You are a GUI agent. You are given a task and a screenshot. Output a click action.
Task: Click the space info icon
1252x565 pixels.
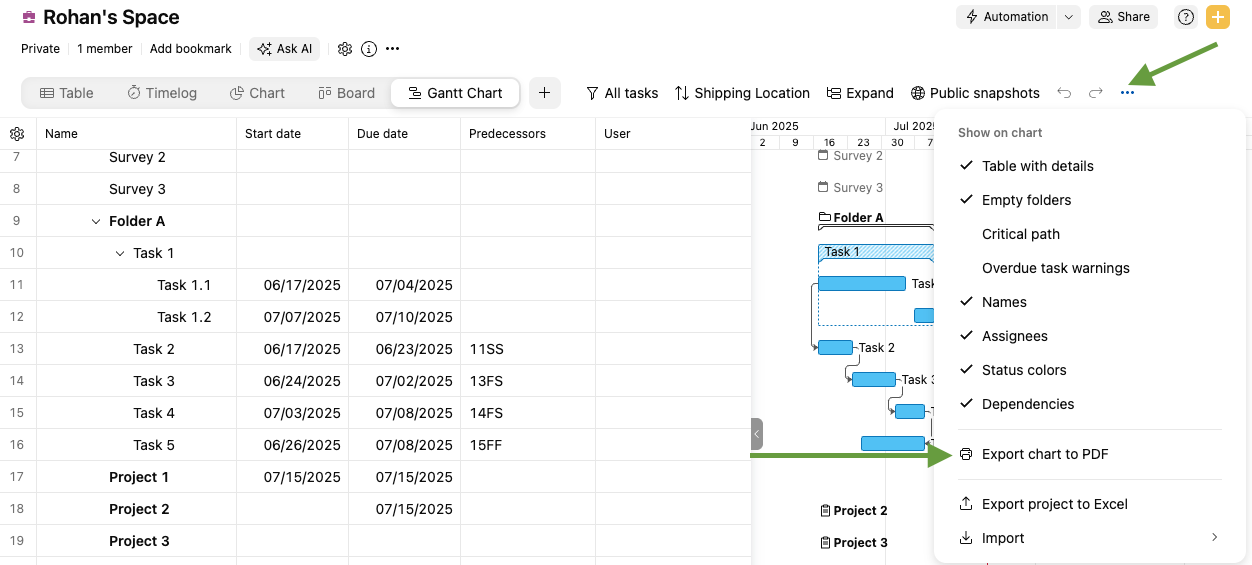pyautogui.click(x=369, y=49)
